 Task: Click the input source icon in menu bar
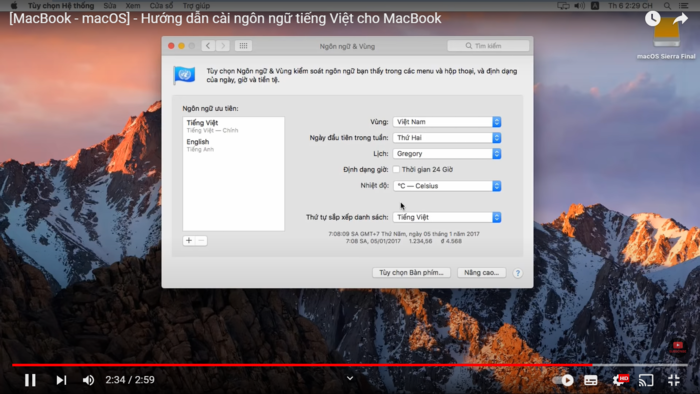[x=595, y=5]
